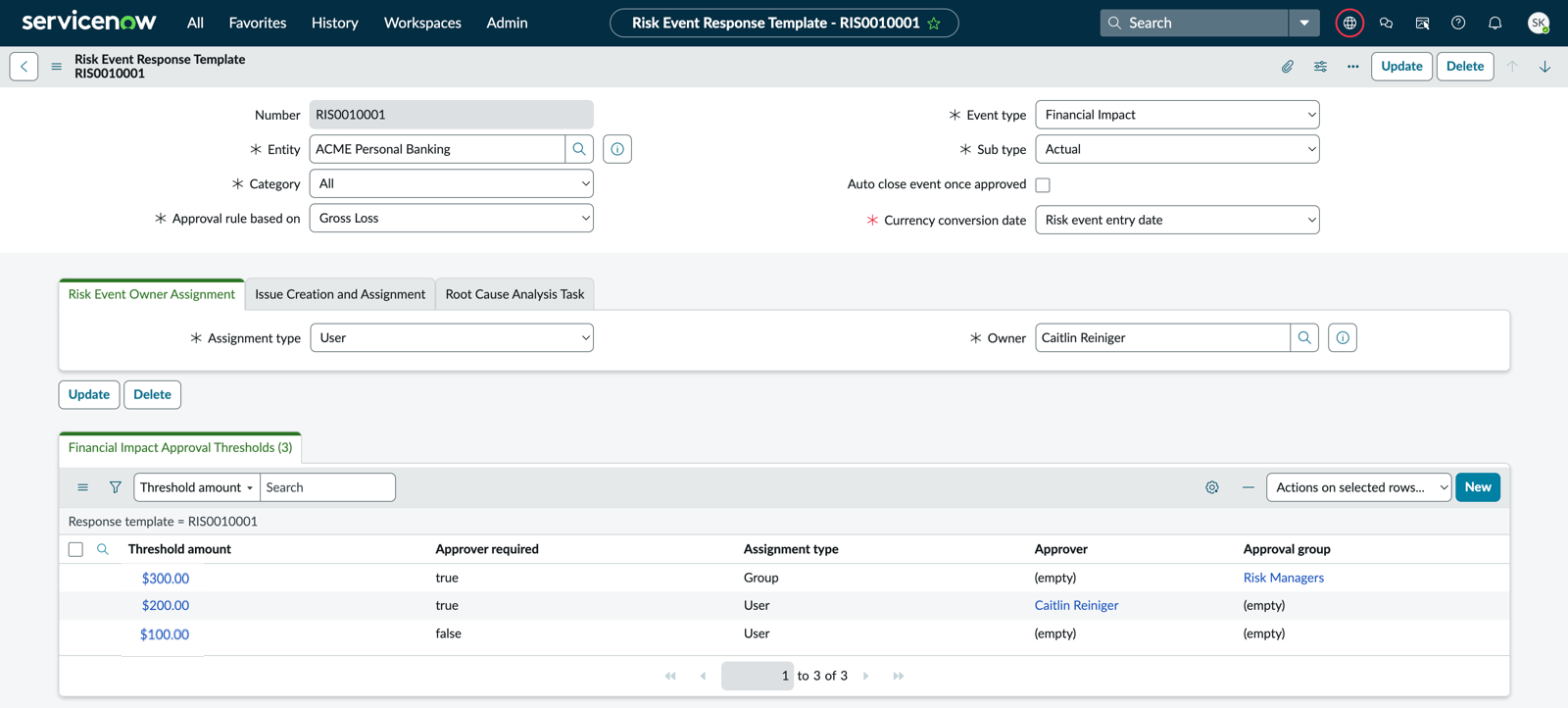
Task: Click the Entity input field
Action: coord(437,149)
